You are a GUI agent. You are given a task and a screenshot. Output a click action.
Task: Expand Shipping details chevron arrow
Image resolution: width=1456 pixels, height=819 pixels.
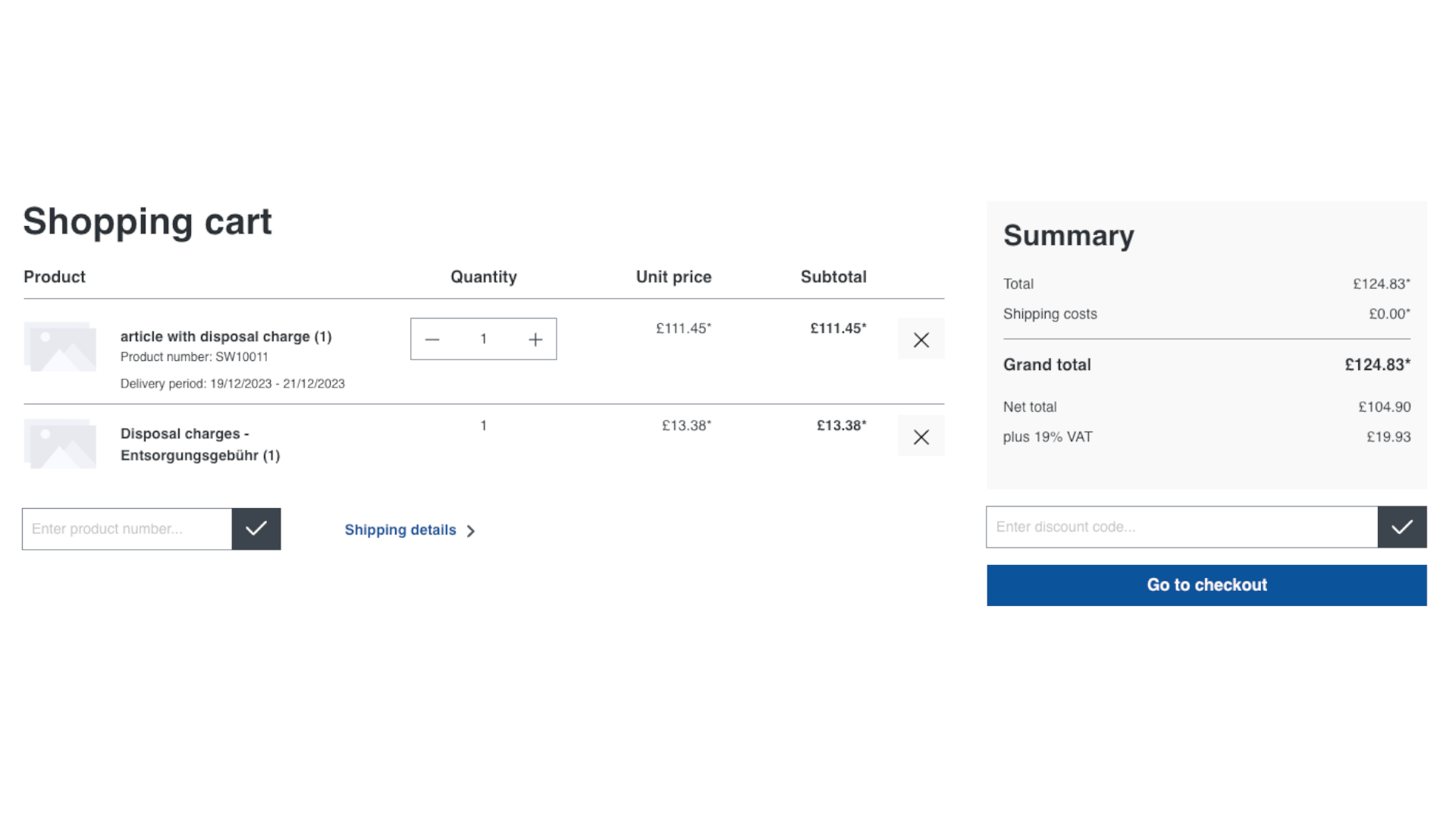pyautogui.click(x=471, y=531)
